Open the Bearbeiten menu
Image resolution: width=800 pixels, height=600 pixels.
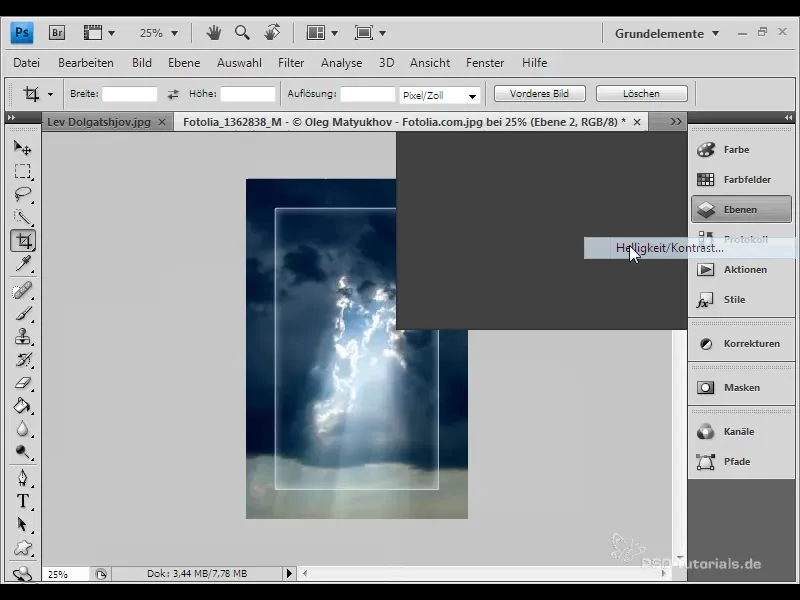(x=86, y=63)
